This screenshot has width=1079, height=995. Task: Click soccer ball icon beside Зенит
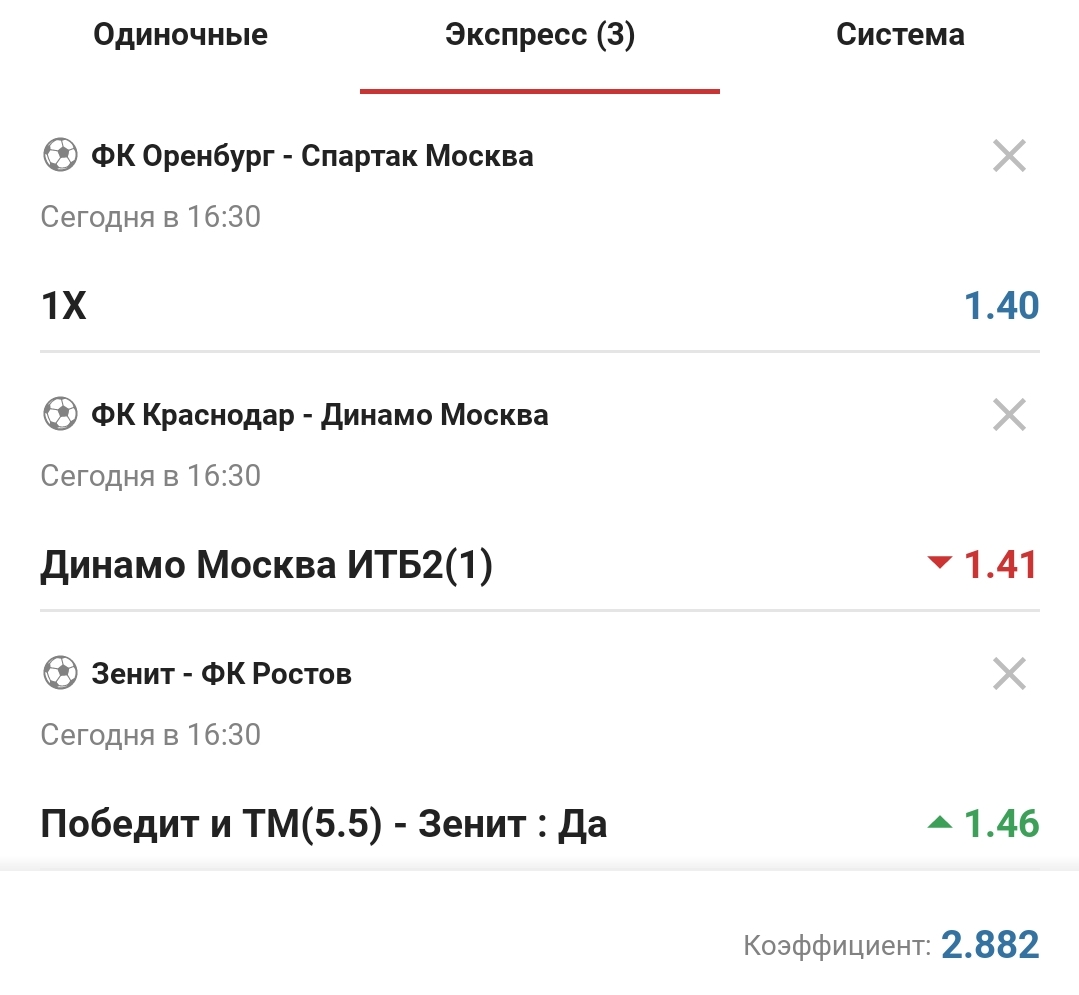click(60, 674)
